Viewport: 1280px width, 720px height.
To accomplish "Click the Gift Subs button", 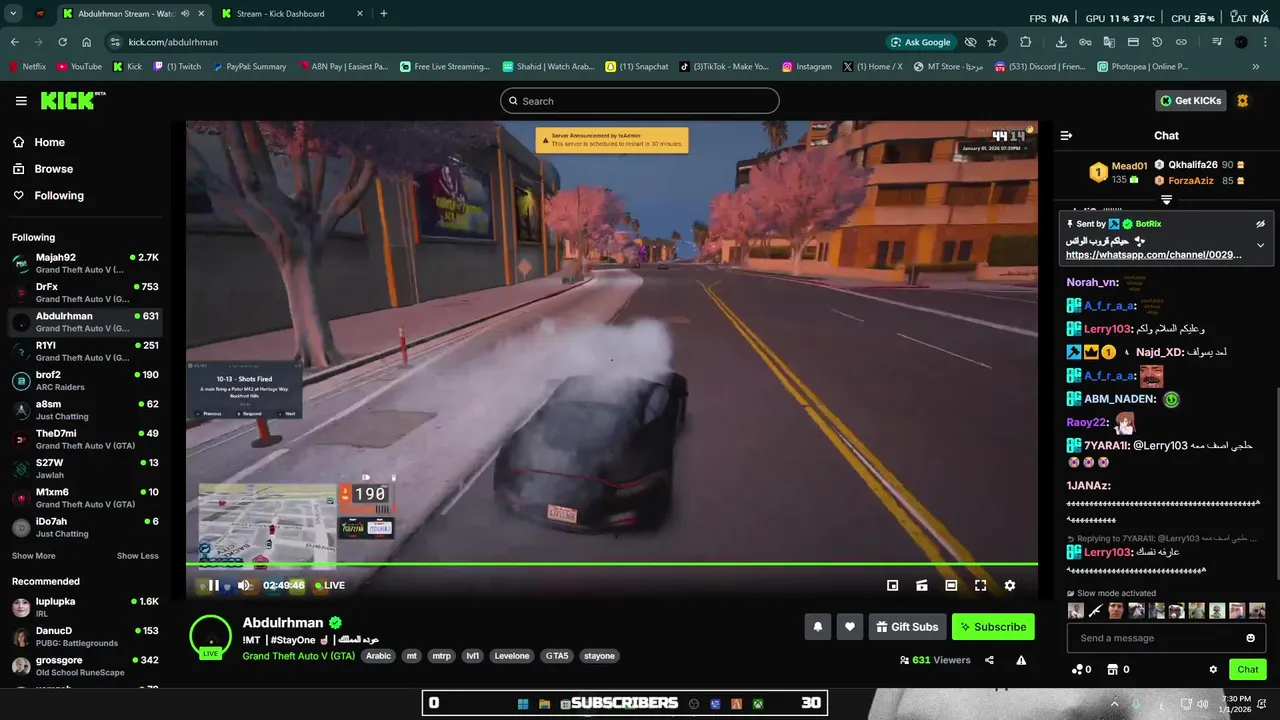I will point(907,627).
